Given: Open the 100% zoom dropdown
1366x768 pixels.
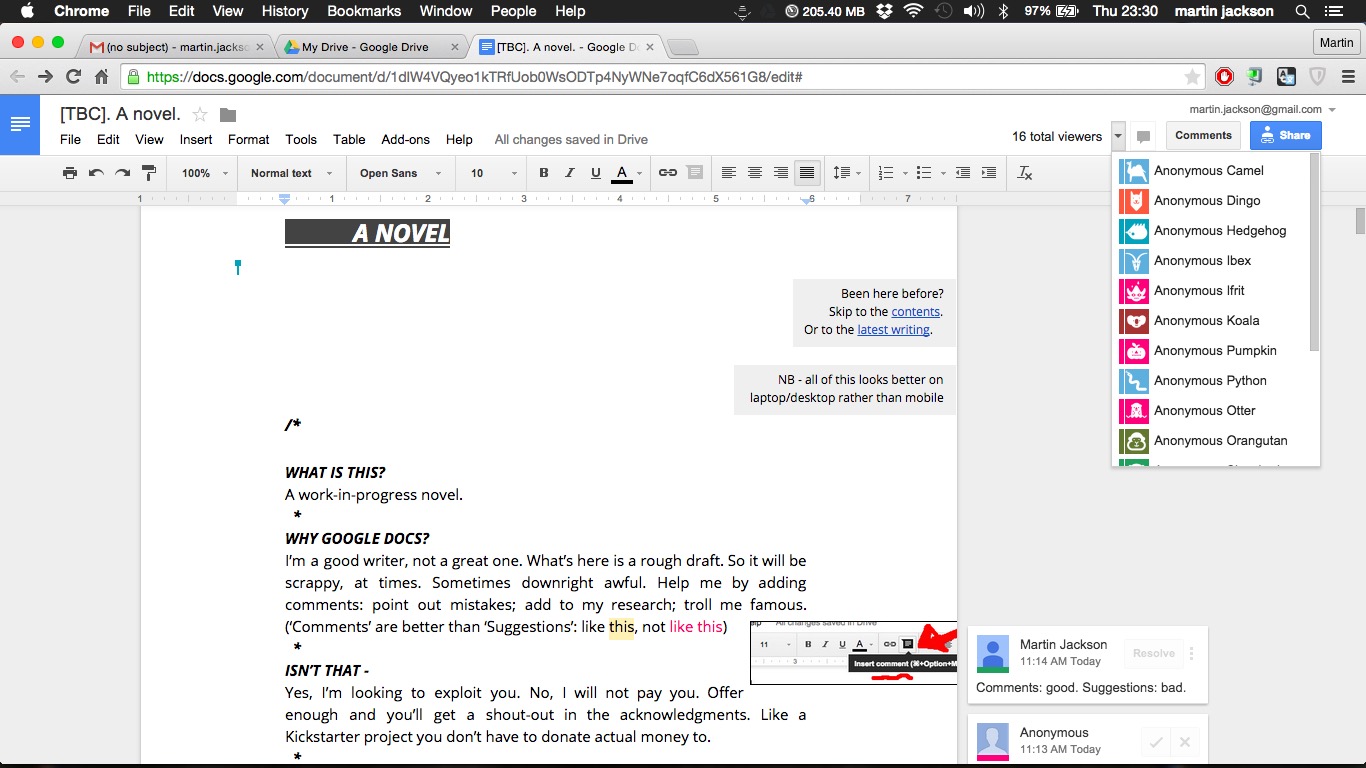Looking at the screenshot, I should point(205,173).
